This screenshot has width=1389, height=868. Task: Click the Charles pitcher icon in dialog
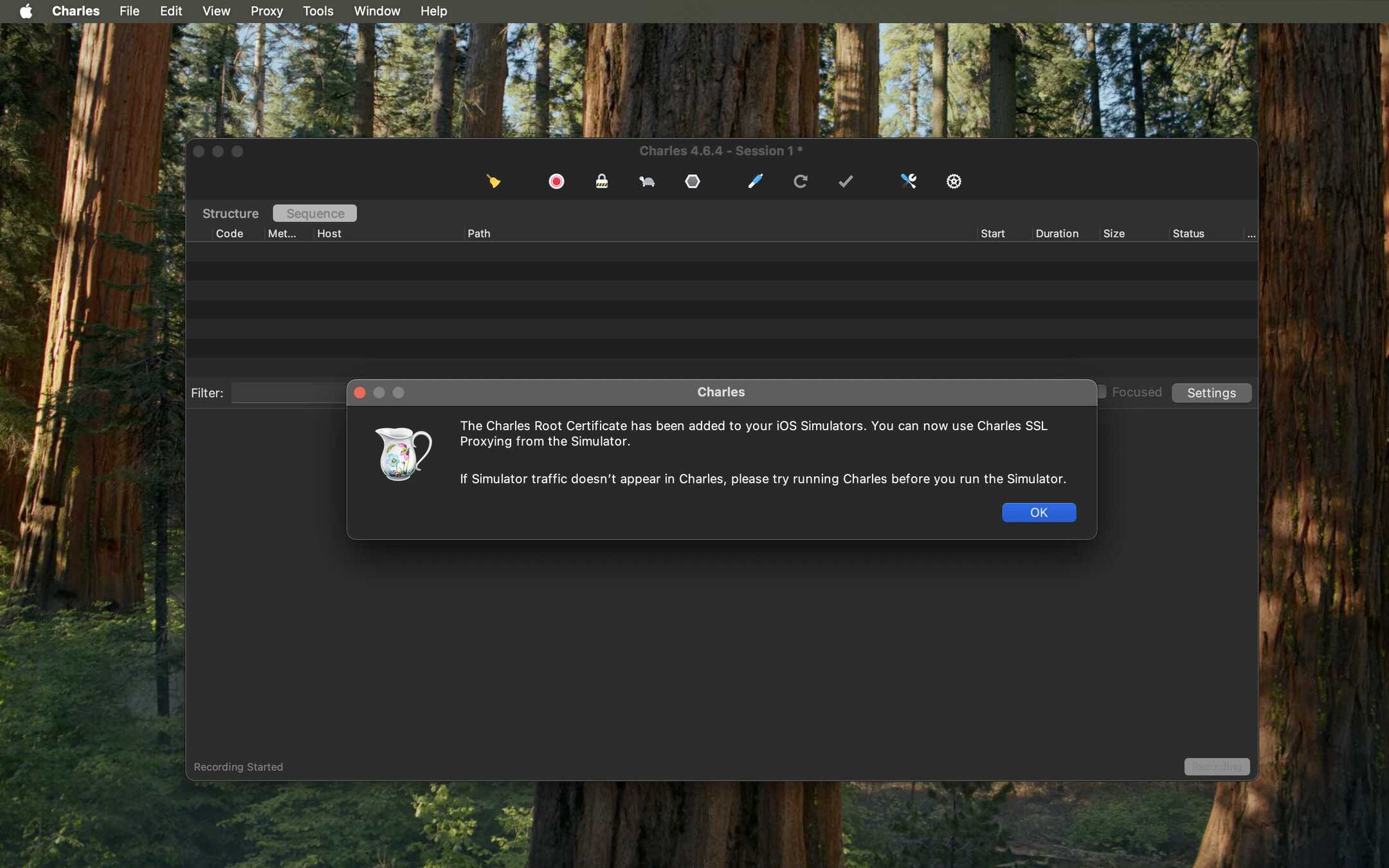[x=403, y=454]
